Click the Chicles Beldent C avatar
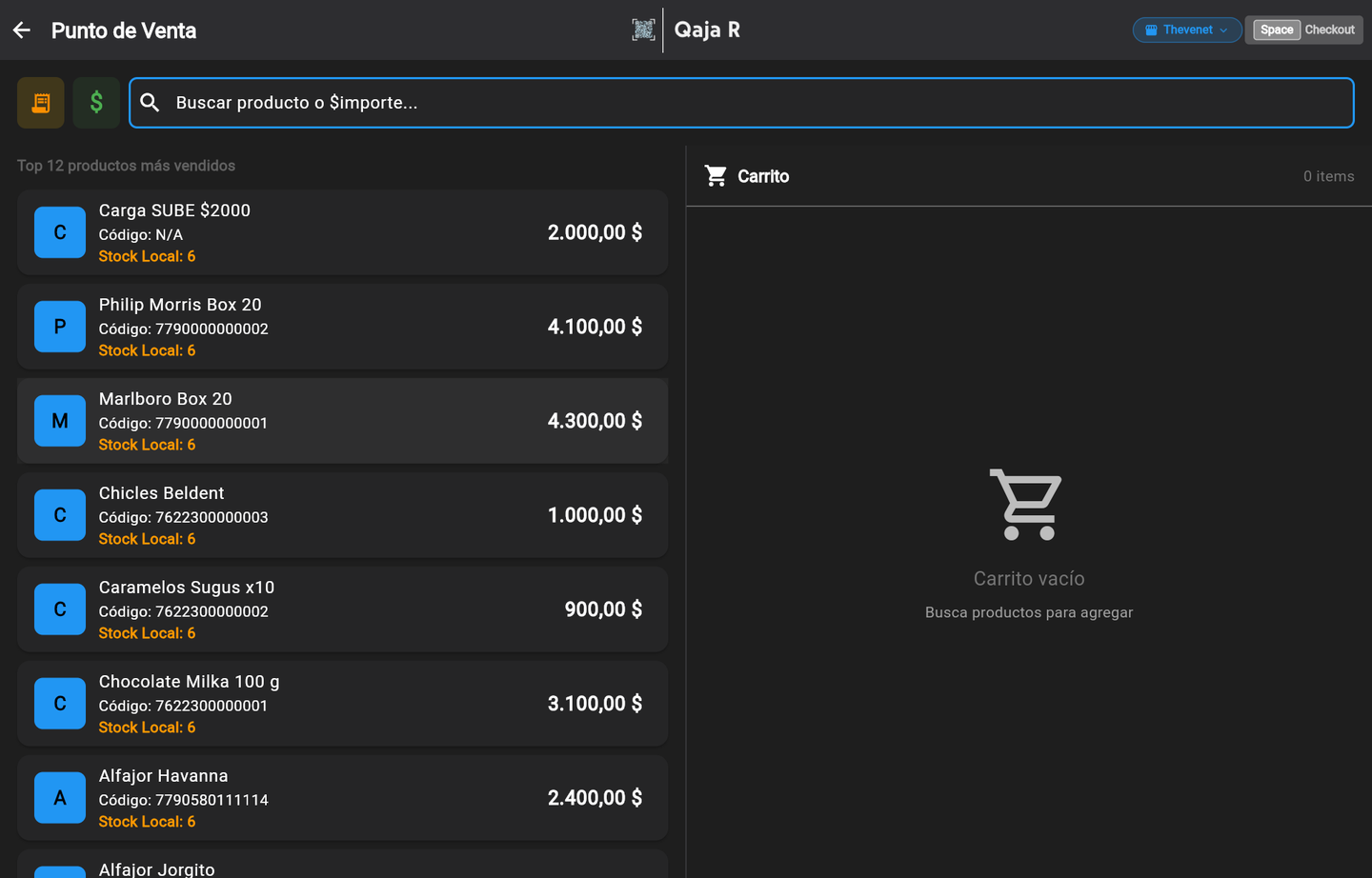This screenshot has width=1372, height=878. (x=60, y=515)
